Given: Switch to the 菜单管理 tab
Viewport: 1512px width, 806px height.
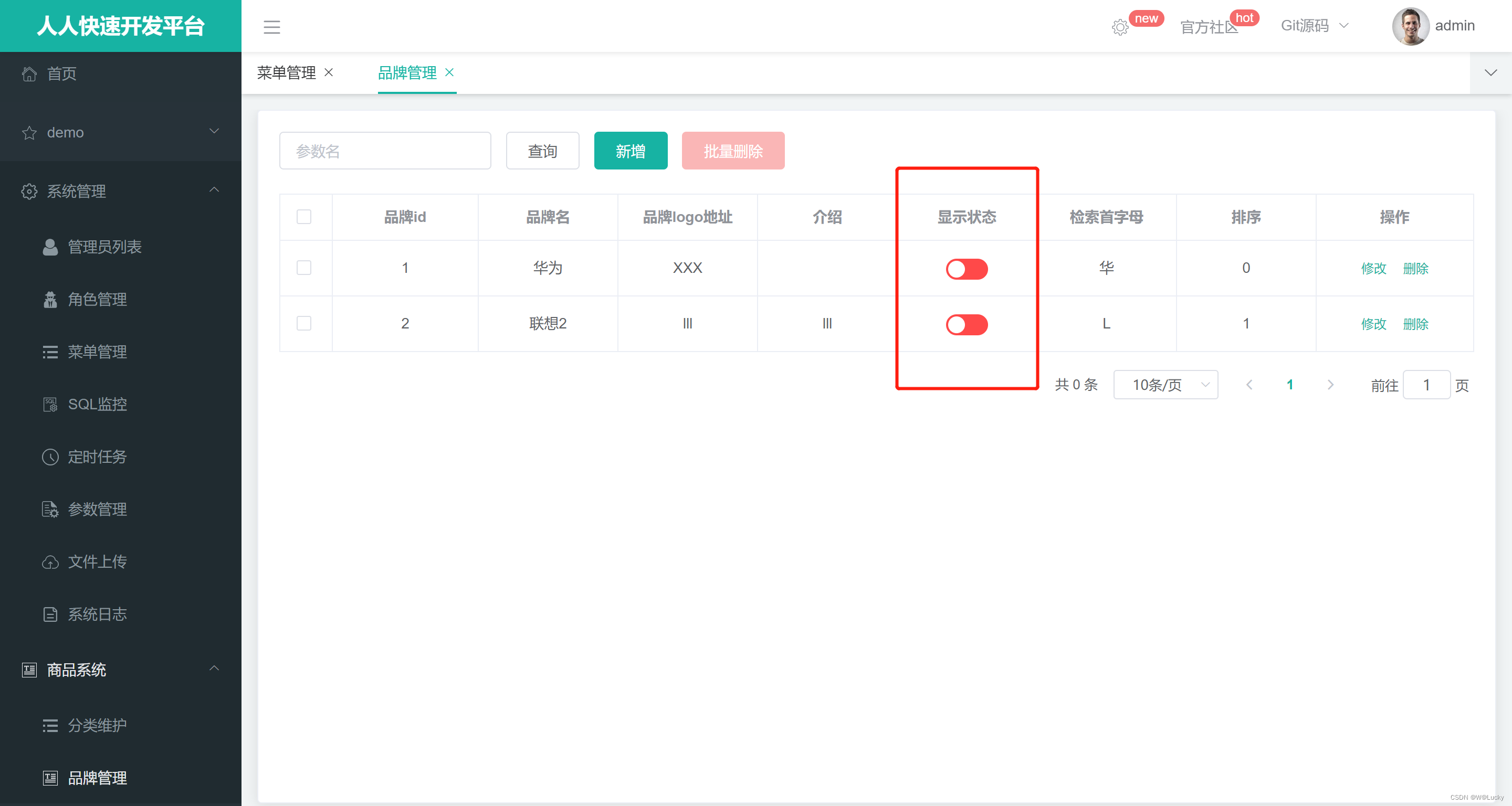Looking at the screenshot, I should coord(287,73).
